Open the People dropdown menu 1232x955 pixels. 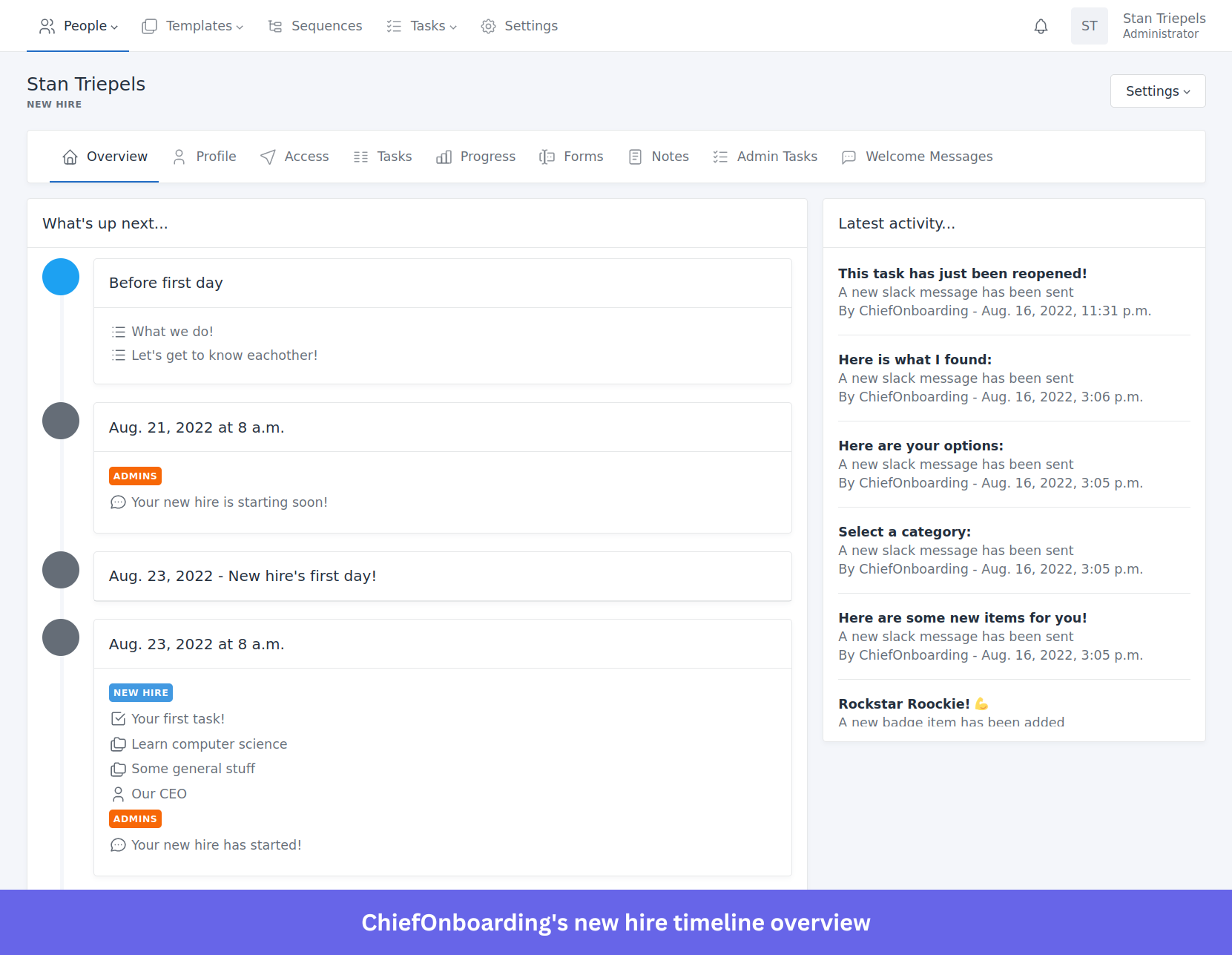(x=78, y=26)
